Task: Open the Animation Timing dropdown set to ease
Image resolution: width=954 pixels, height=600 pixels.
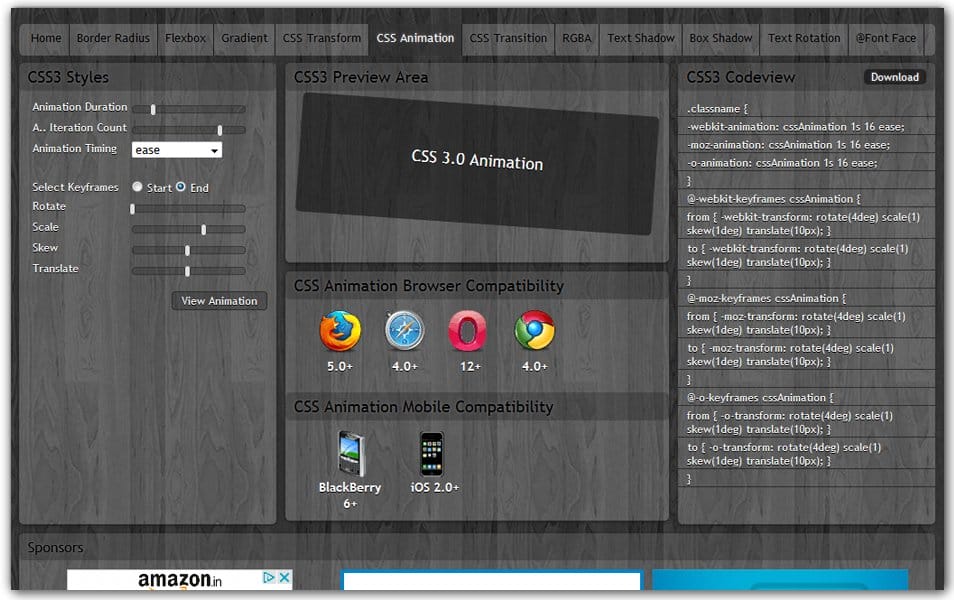Action: (x=177, y=149)
